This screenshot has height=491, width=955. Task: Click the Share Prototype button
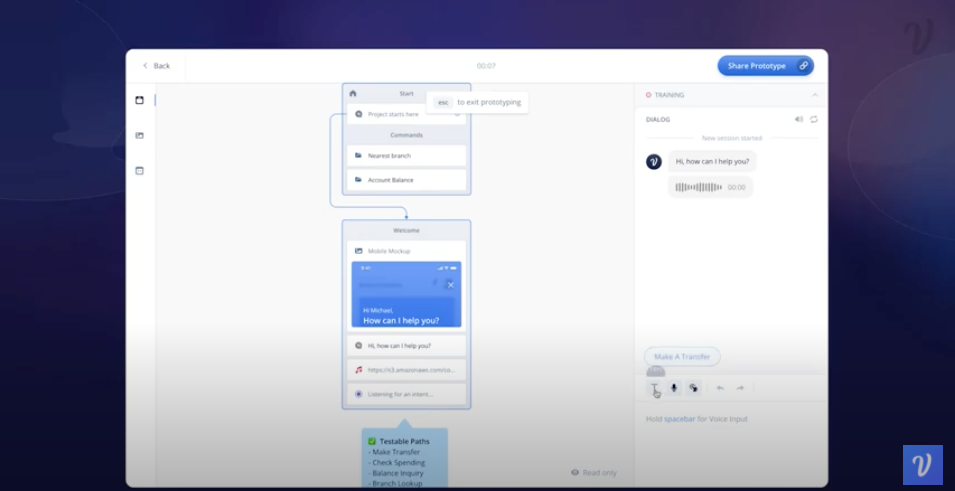(765, 66)
